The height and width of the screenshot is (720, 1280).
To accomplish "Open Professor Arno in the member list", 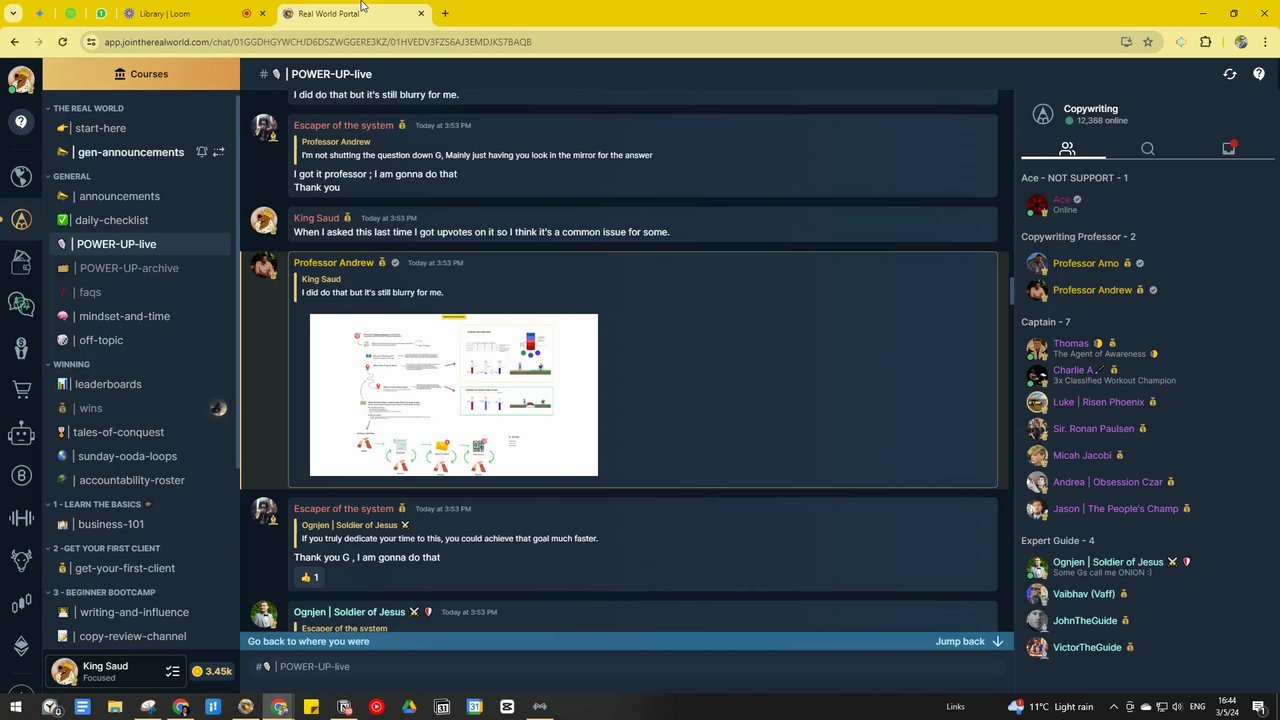I will click(x=1085, y=263).
